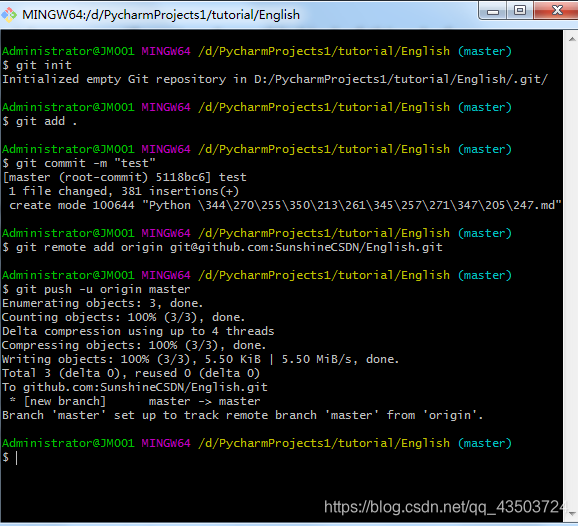Click 'Delta compression using up to 4 threads'
Image resolution: width=578 pixels, height=526 pixels.
(x=138, y=331)
